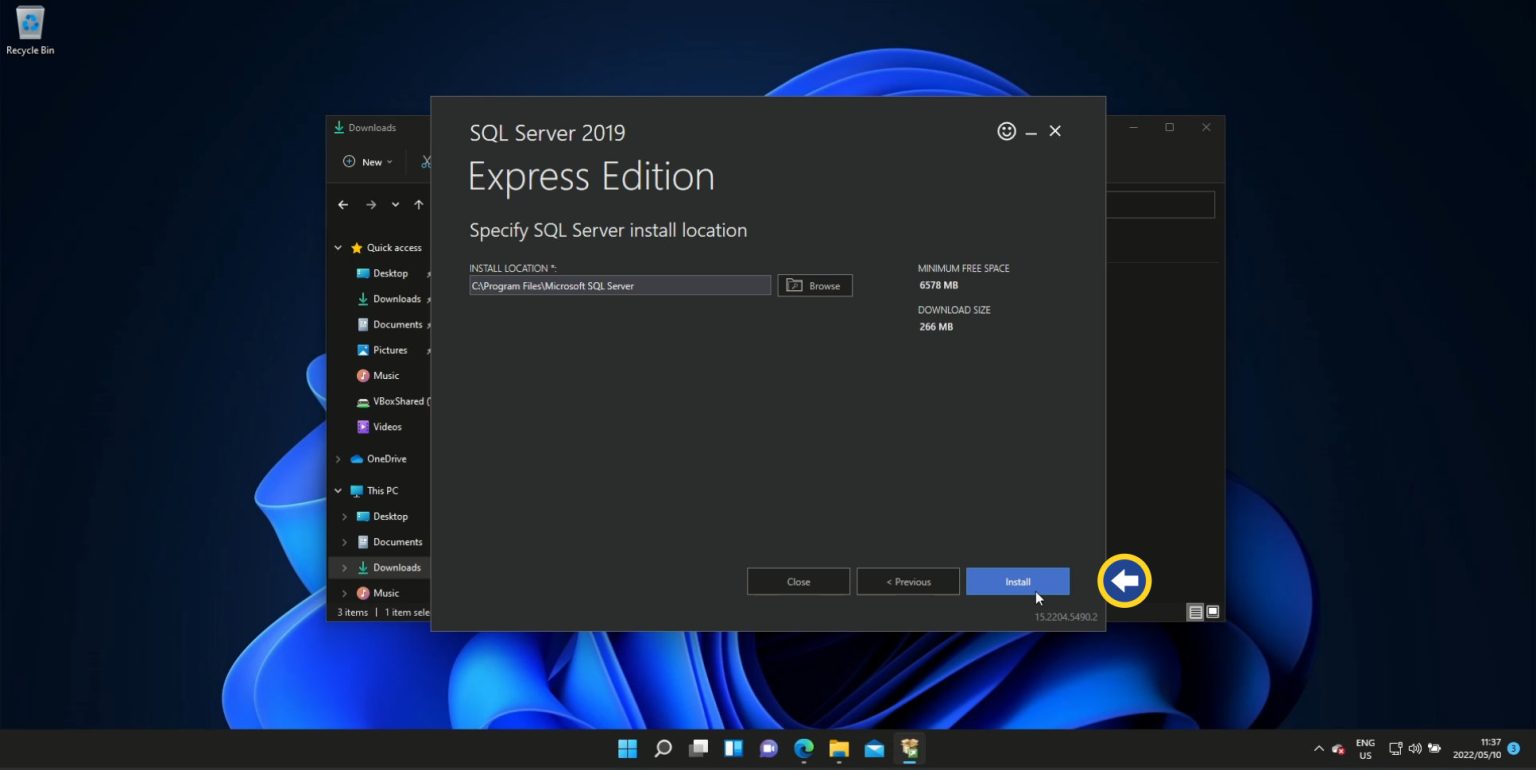
Task: Open Teams Chat from the taskbar
Action: (x=768, y=748)
